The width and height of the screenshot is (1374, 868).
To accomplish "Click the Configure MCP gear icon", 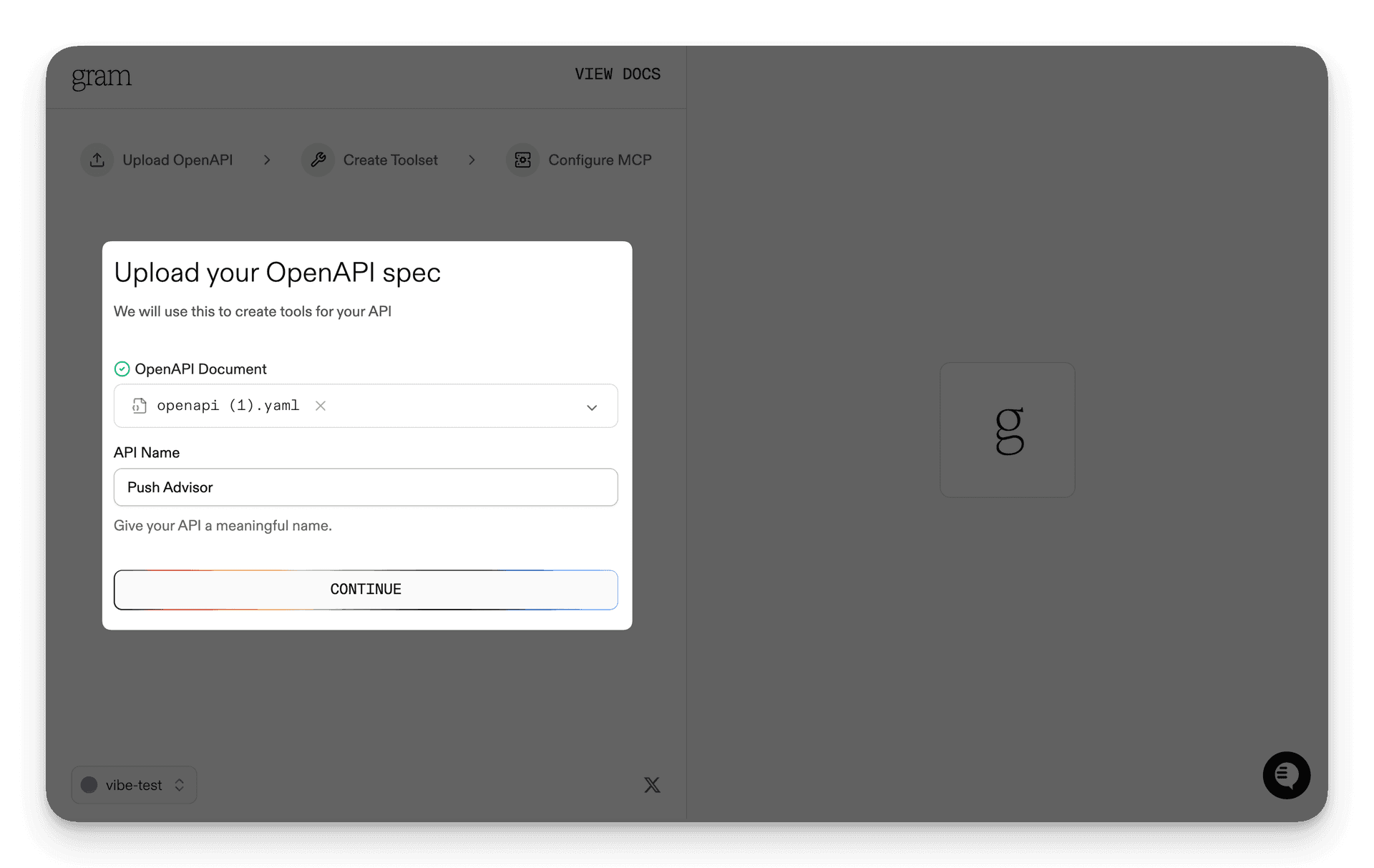I will (x=523, y=160).
